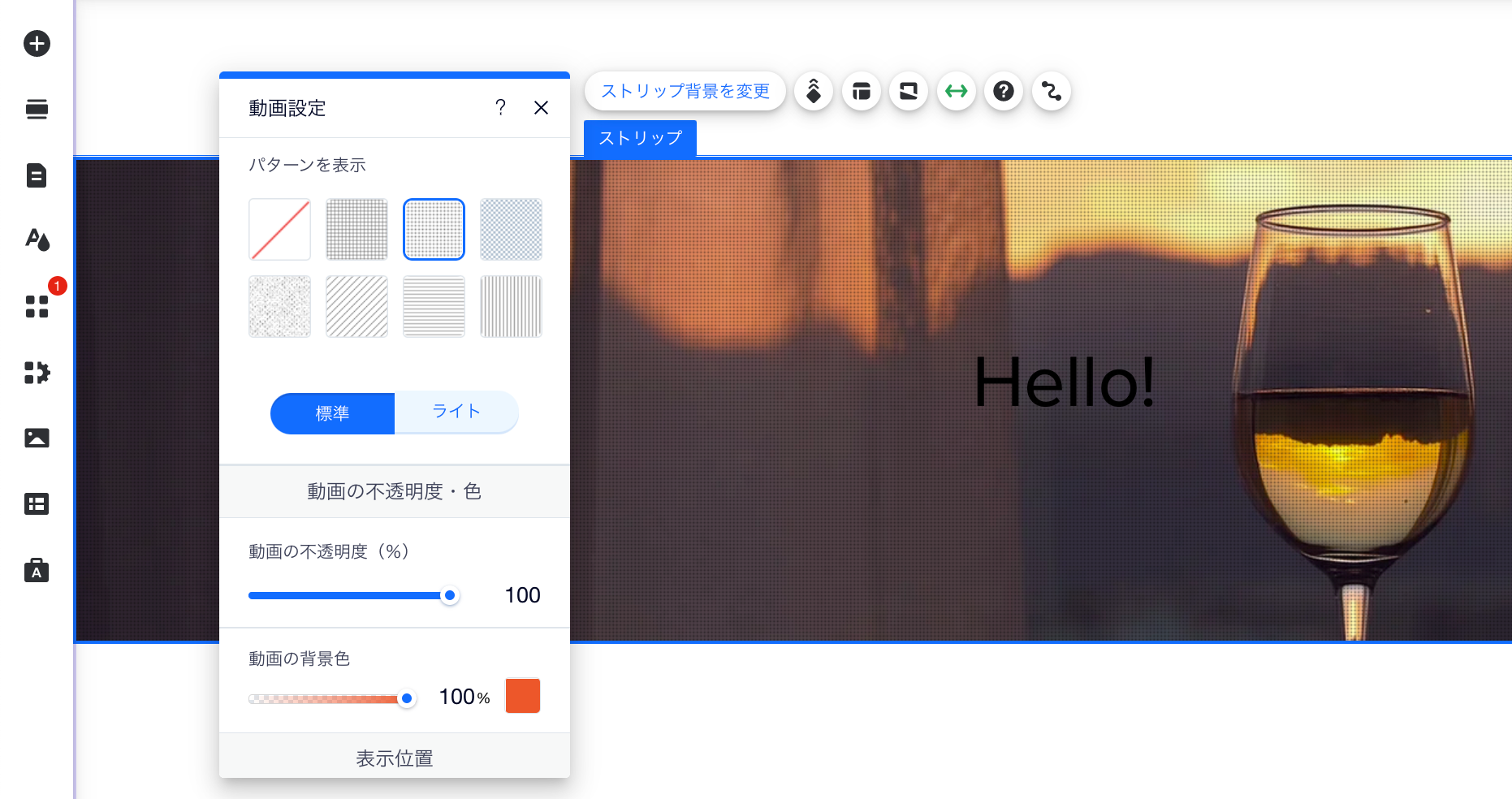Screen dimensions: 1512x799
Task: Select the dark grid pattern thumbnail
Action: point(356,229)
